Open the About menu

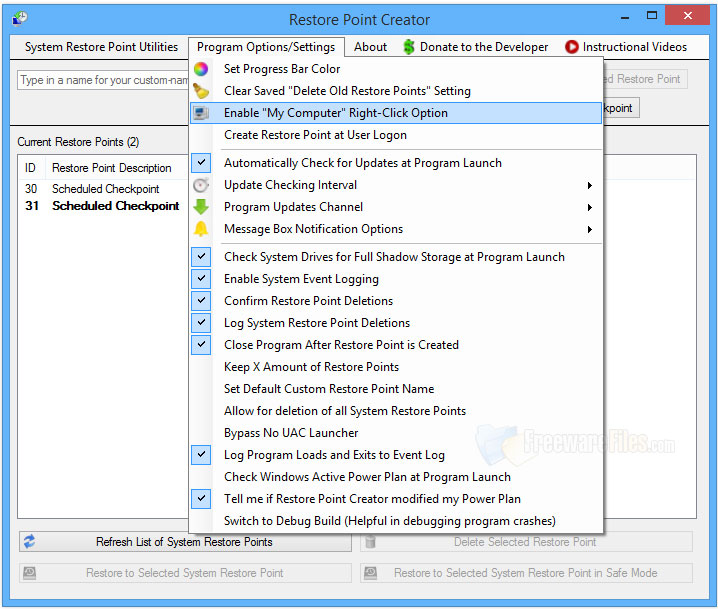coord(370,47)
